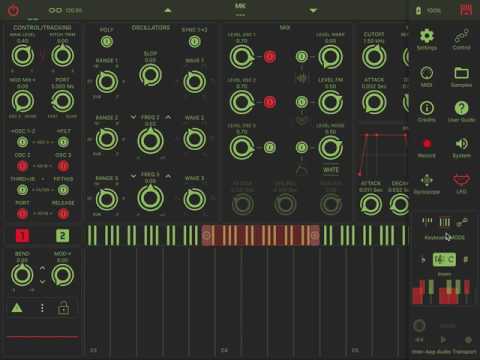
Task: Tap the red power icon at top left
Action: click(x=14, y=10)
